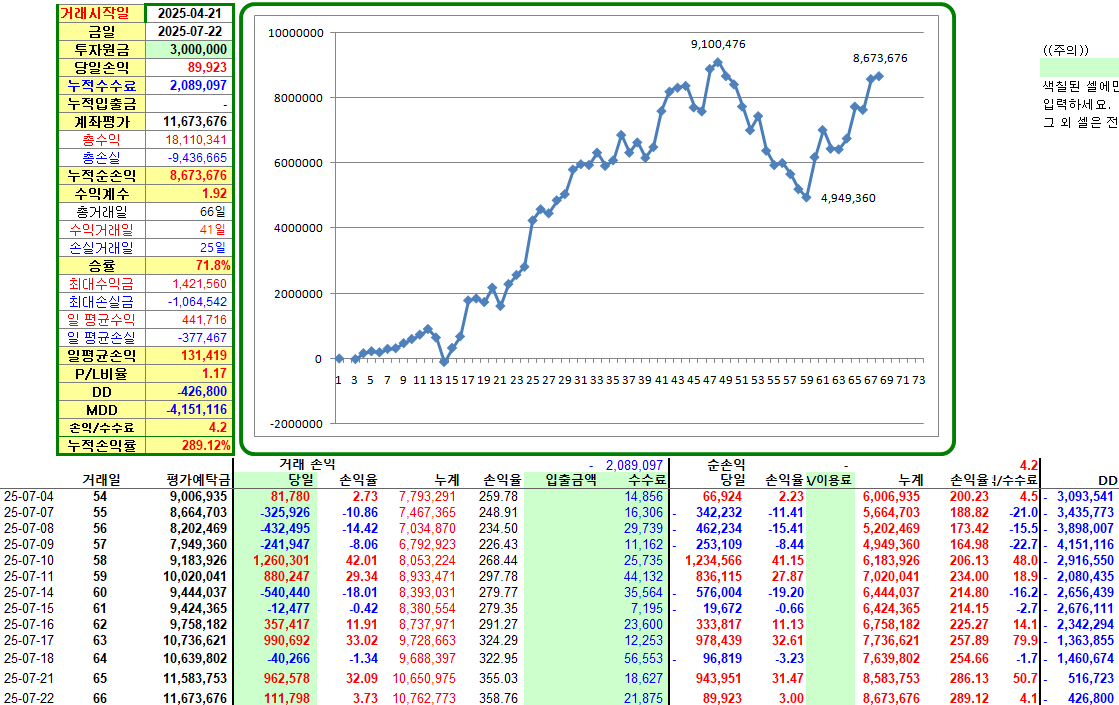The width and height of the screenshot is (1119, 705).
Task: Select the 거래 손익 group header
Action: 306,465
